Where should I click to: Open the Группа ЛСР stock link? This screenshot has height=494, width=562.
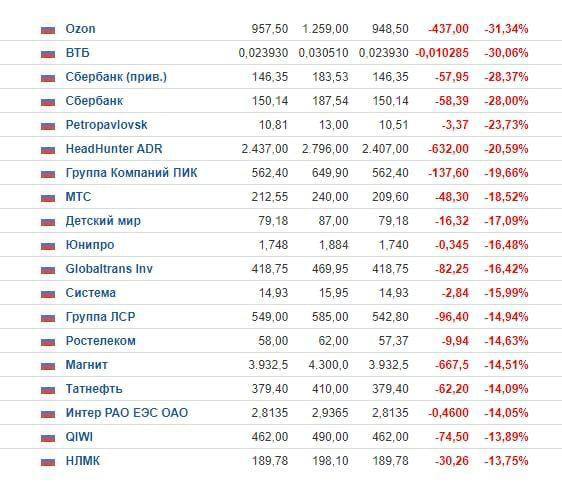(x=100, y=317)
